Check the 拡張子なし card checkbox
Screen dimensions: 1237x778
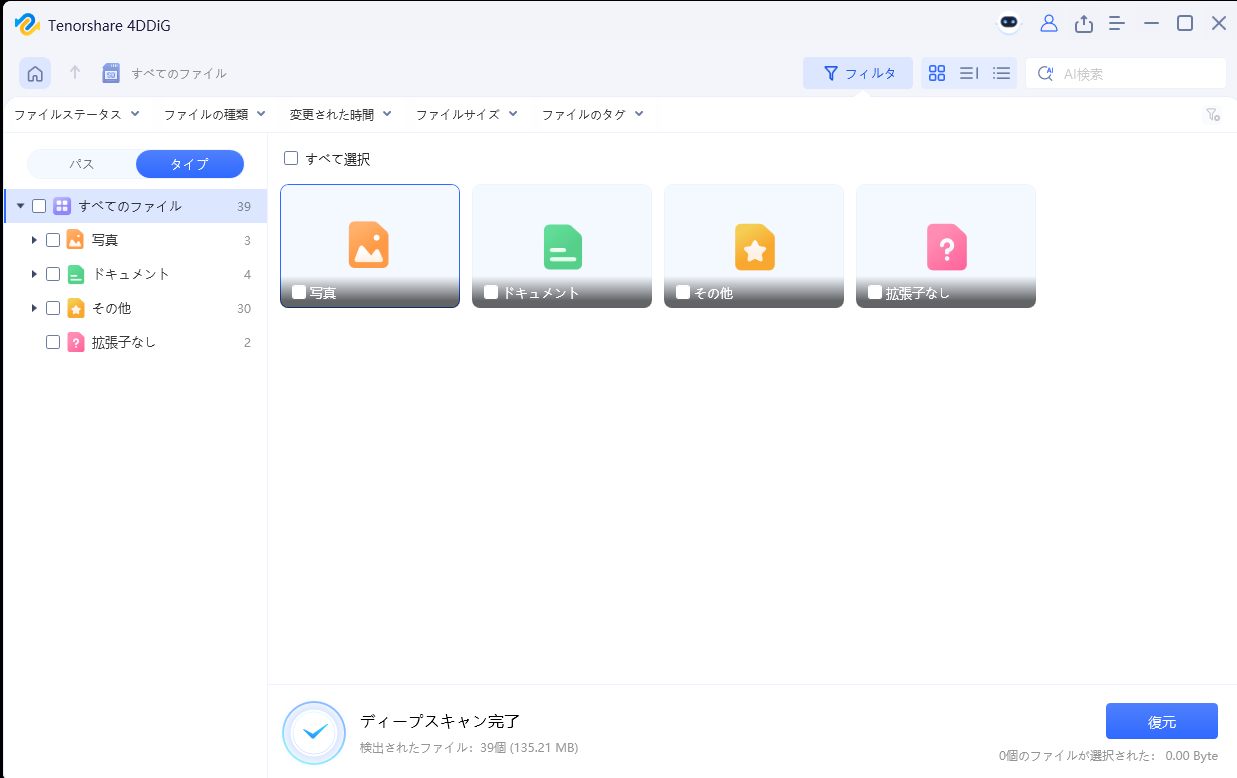(x=875, y=292)
